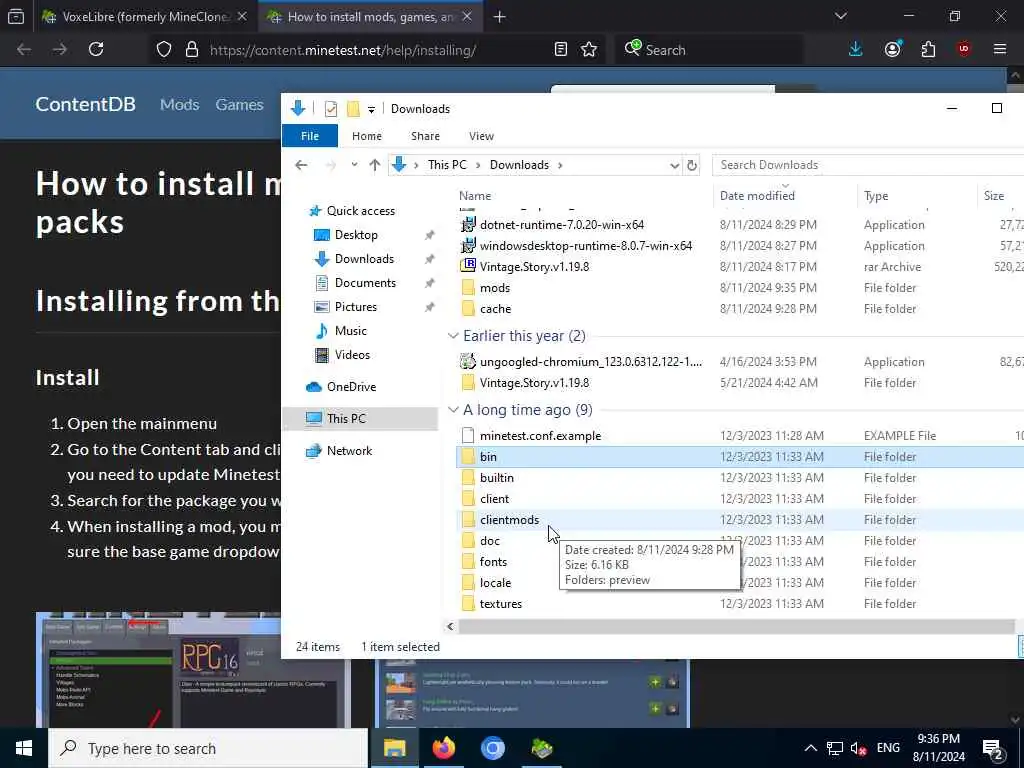Open the Mods link on ContentDB
The height and width of the screenshot is (768, 1024).
pyautogui.click(x=179, y=104)
